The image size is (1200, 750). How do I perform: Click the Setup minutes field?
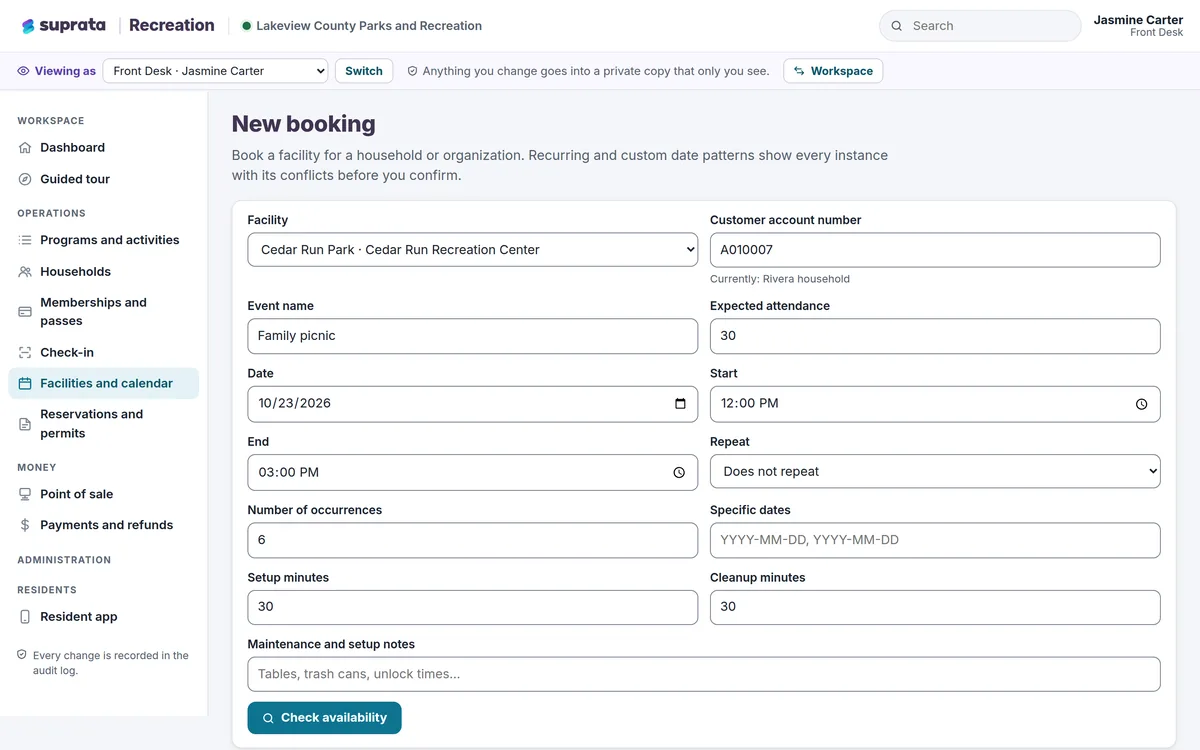click(473, 607)
